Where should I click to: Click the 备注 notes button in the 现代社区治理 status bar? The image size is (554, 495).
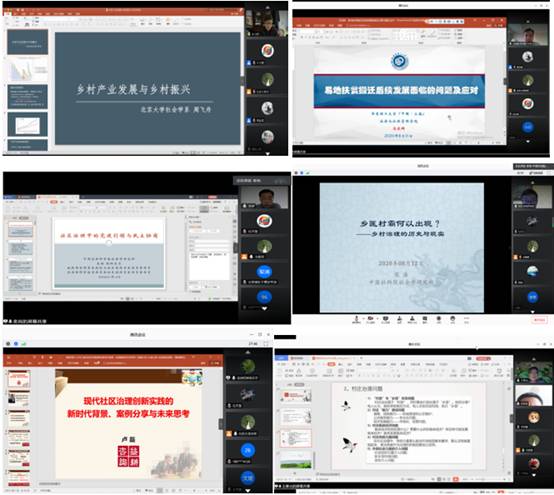(x=139, y=491)
